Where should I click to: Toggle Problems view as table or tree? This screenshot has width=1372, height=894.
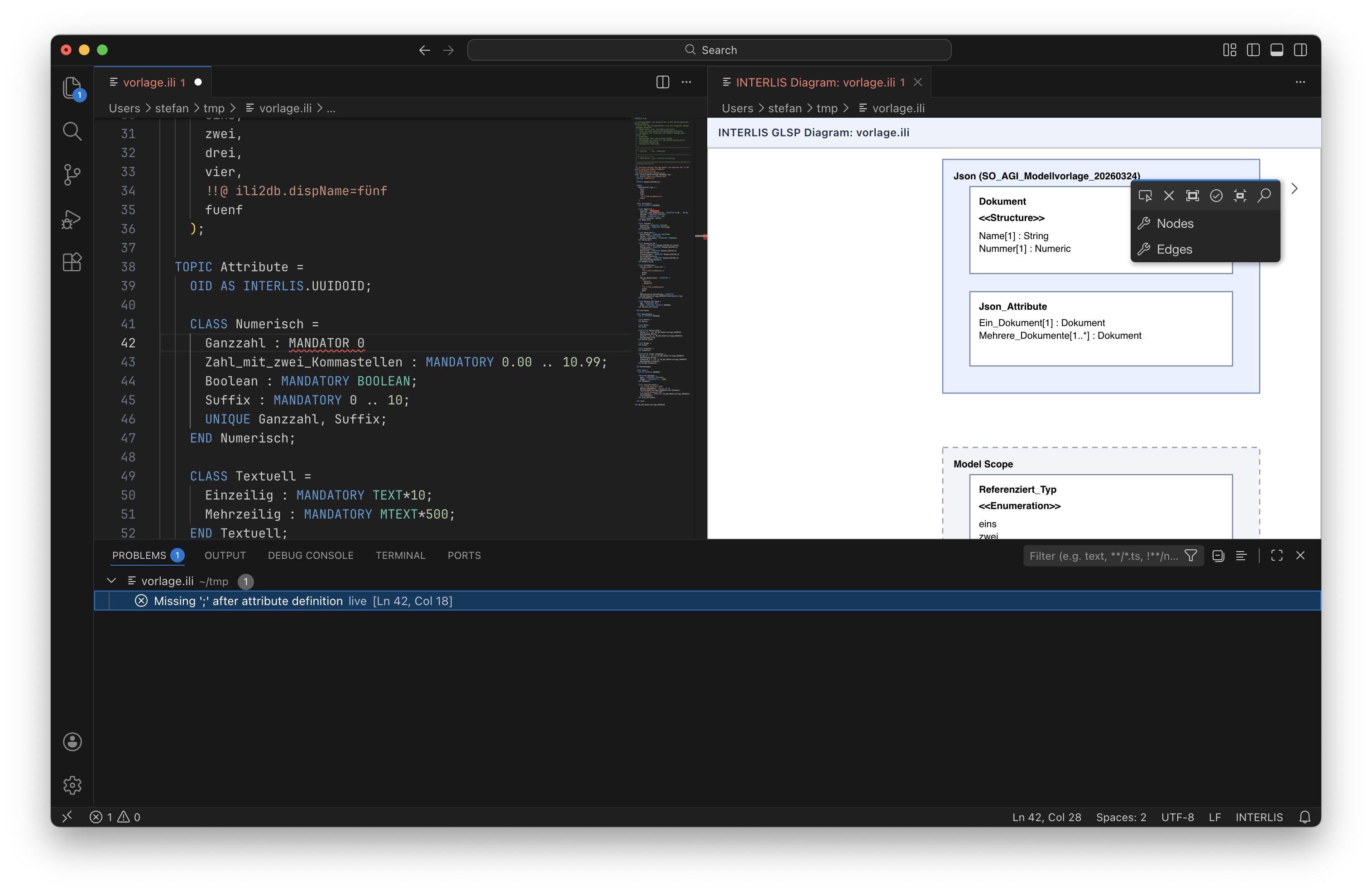1241,556
